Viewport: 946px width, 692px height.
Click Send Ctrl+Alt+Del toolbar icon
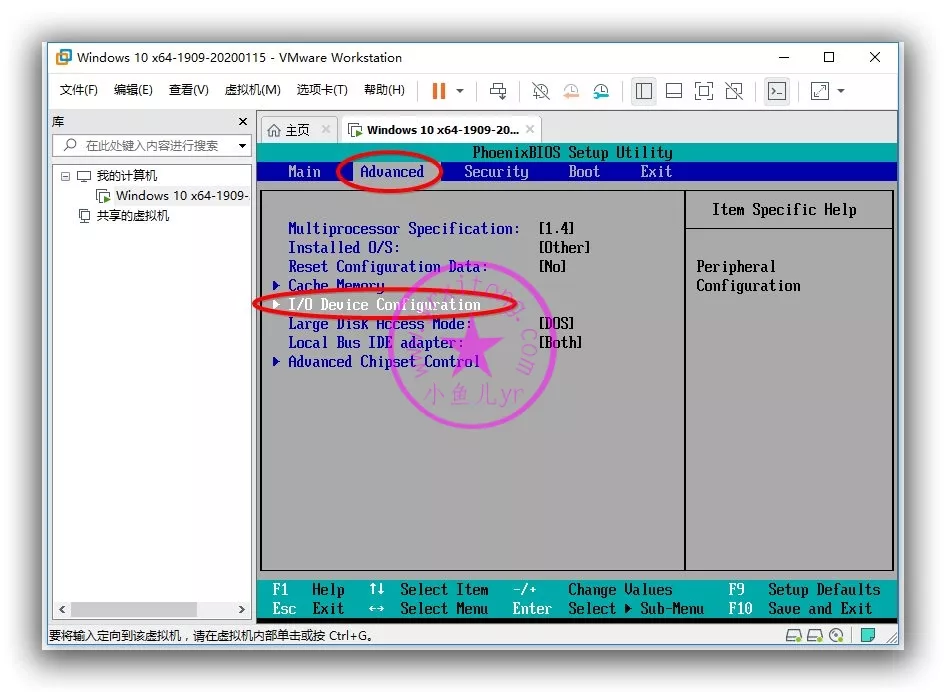click(x=498, y=91)
